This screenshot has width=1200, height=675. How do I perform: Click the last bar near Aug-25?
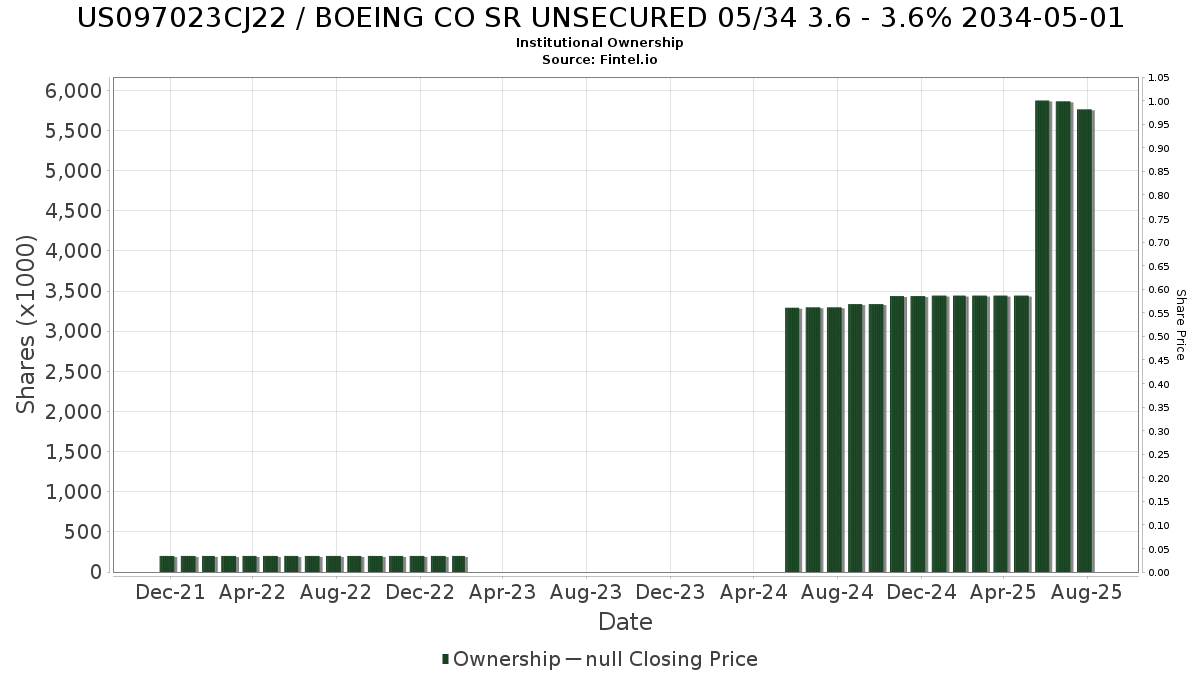coord(1084,341)
